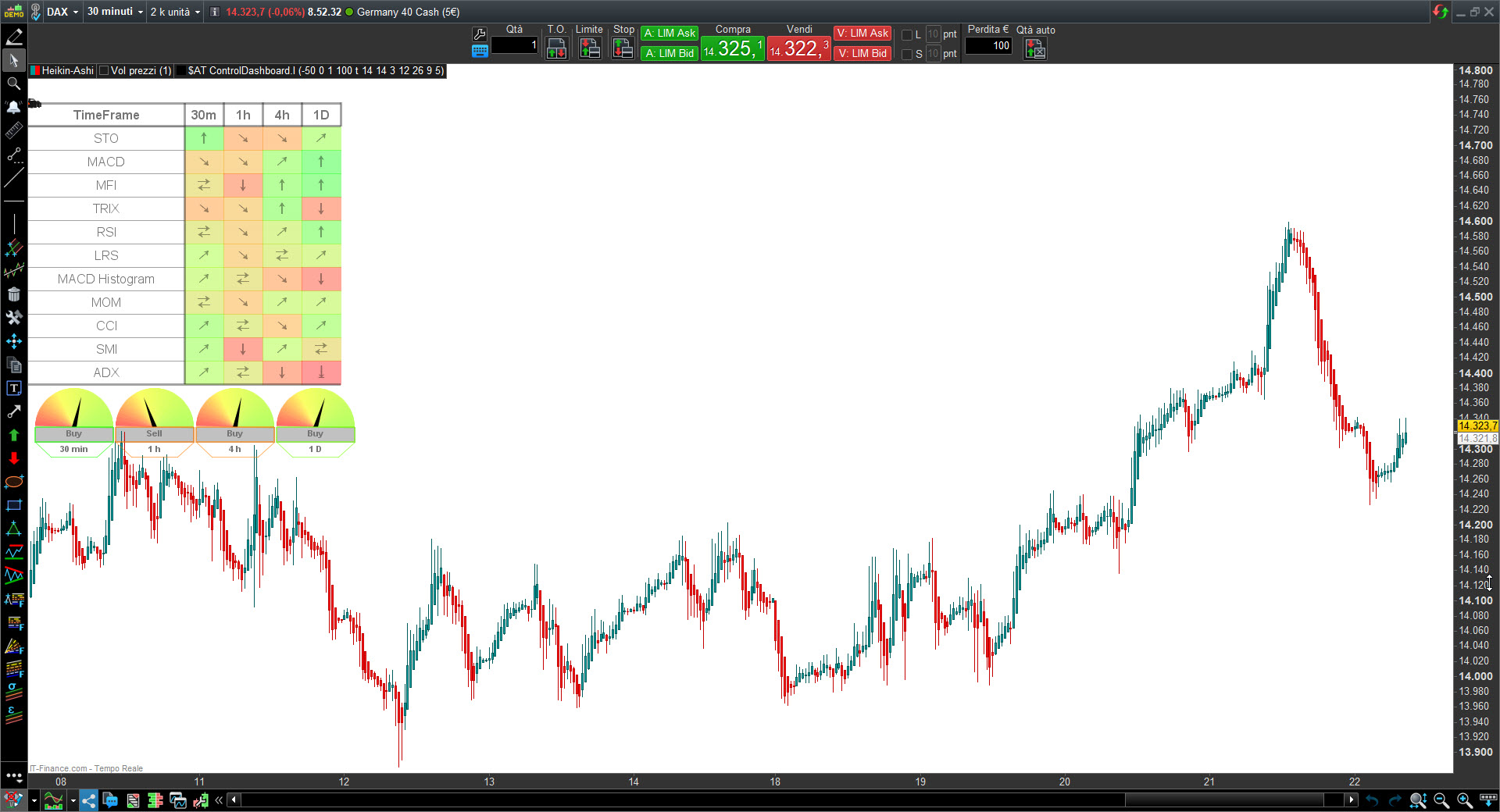
Task: Insert a green up arrow marker
Action: (14, 435)
